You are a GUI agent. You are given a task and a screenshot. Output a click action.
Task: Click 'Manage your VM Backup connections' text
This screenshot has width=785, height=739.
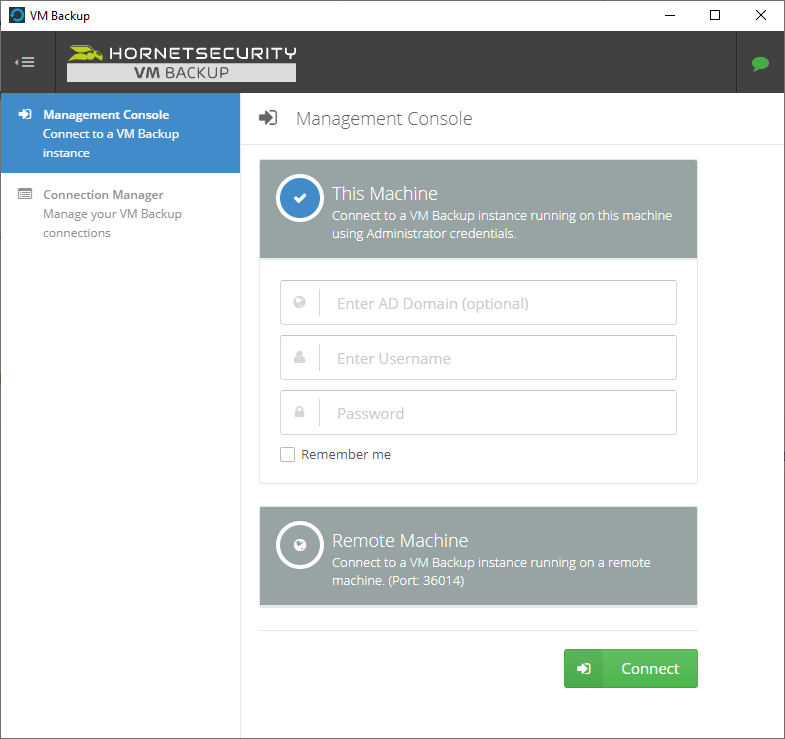click(112, 223)
